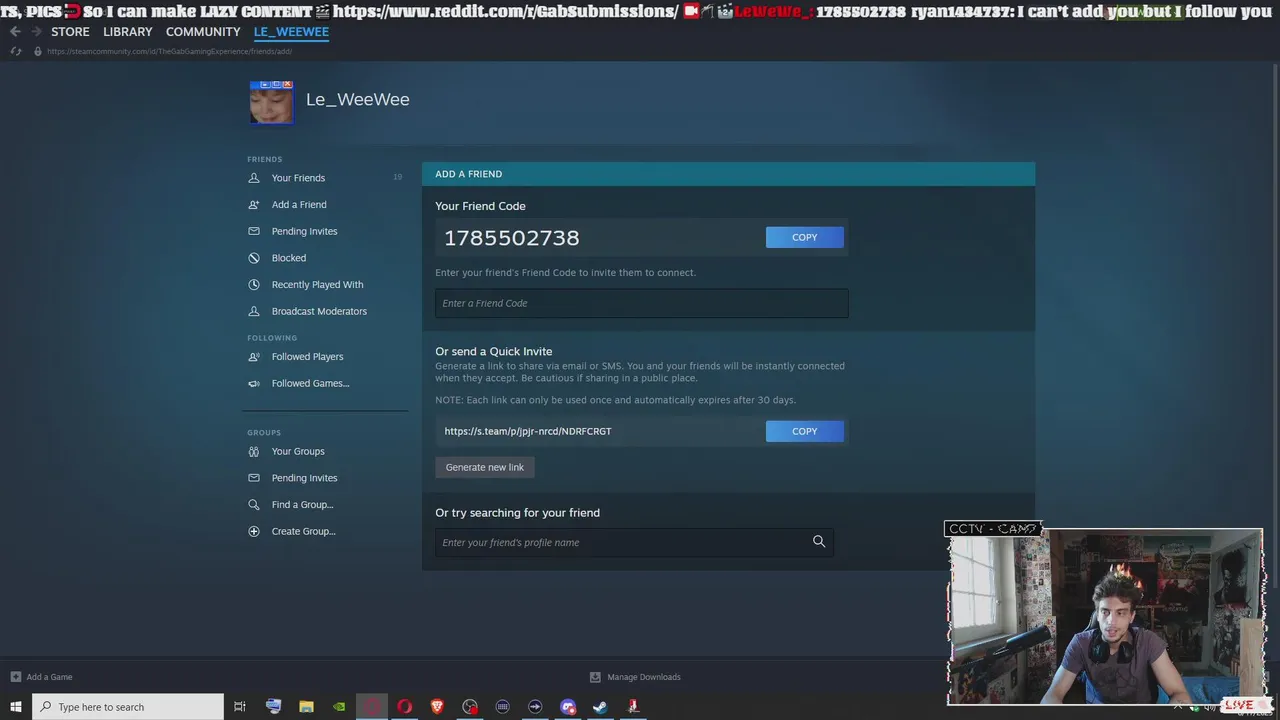Click the s.team quick invite URL text
Viewport: 1280px width, 720px height.
click(x=528, y=432)
